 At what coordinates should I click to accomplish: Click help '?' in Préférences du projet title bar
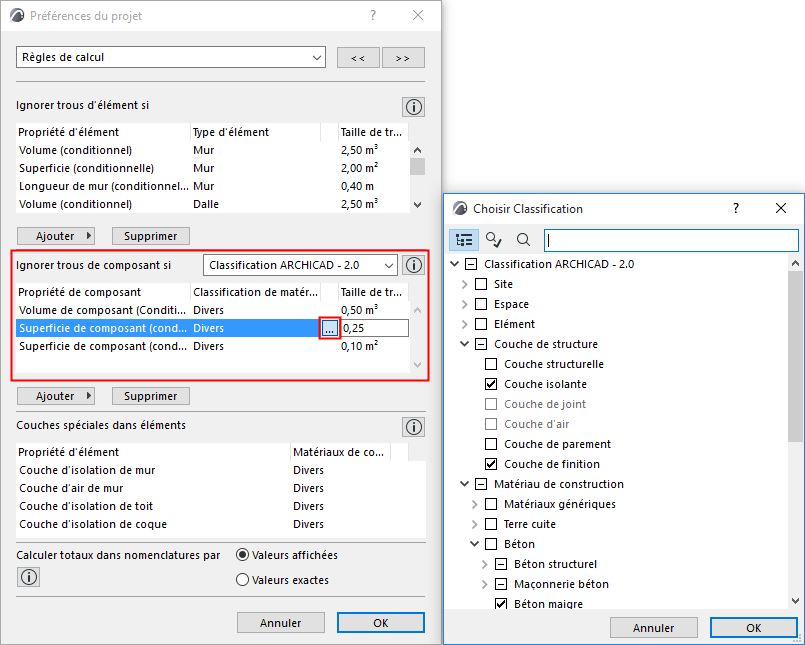coord(373,15)
